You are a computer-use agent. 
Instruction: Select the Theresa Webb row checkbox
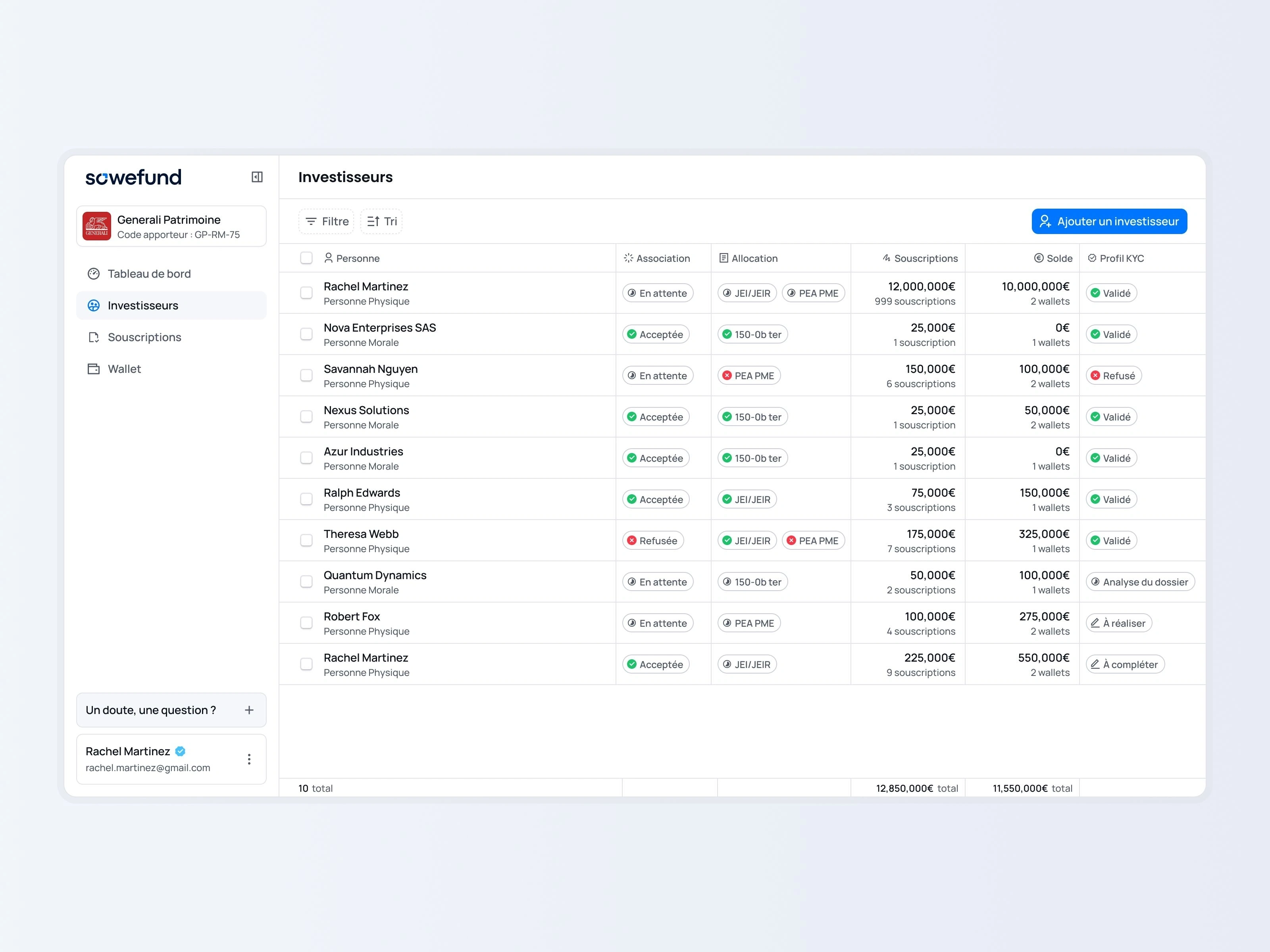307,541
